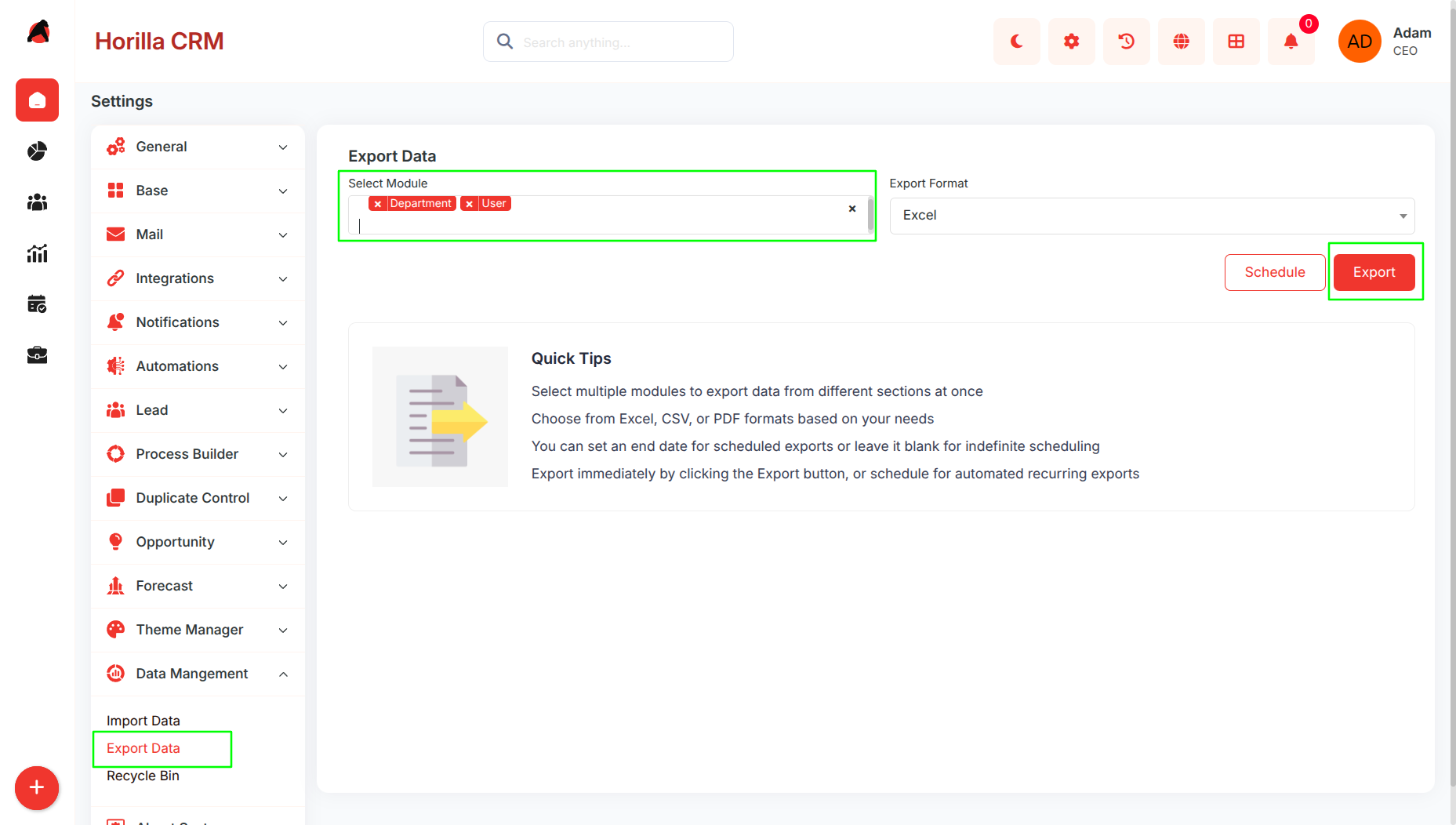Clear all selected modules
Viewport: 1456px width, 825px height.
852,209
